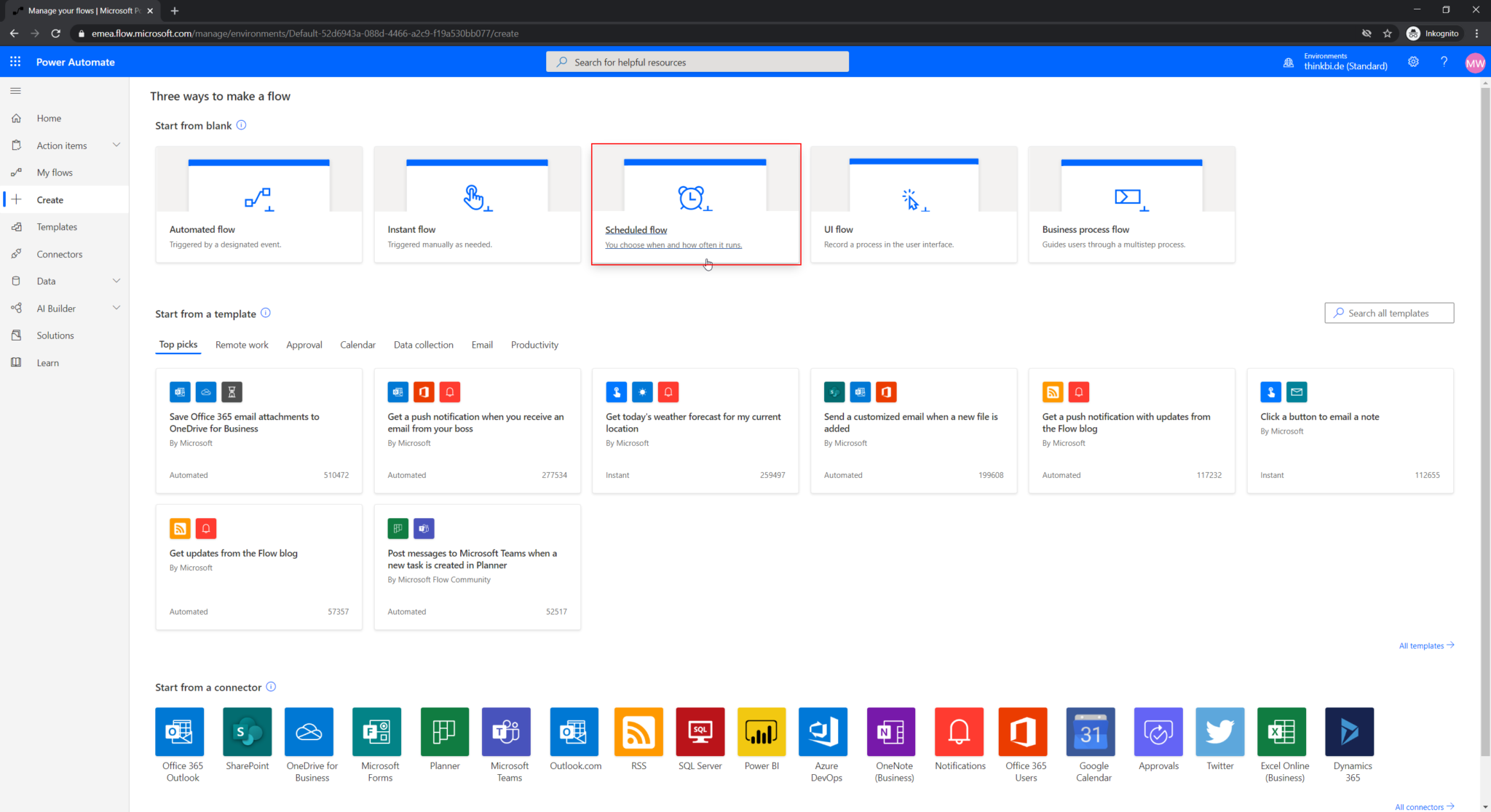Open the Productivity templates tab

(534, 344)
